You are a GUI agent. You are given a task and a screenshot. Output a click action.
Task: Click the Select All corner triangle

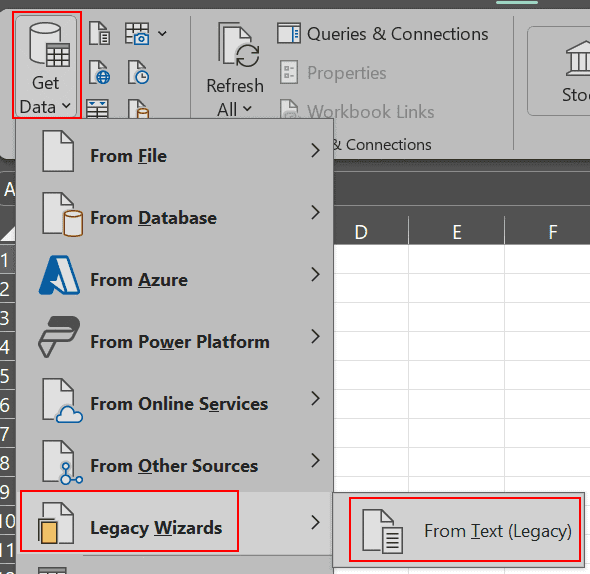pos(8,233)
